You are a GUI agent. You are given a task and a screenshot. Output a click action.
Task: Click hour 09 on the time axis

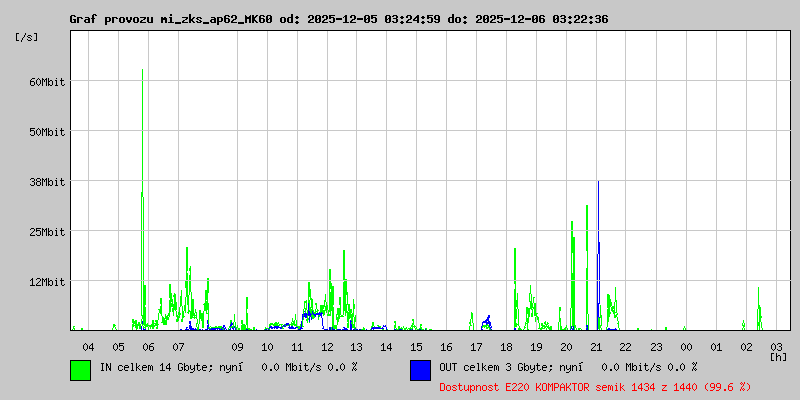point(237,346)
